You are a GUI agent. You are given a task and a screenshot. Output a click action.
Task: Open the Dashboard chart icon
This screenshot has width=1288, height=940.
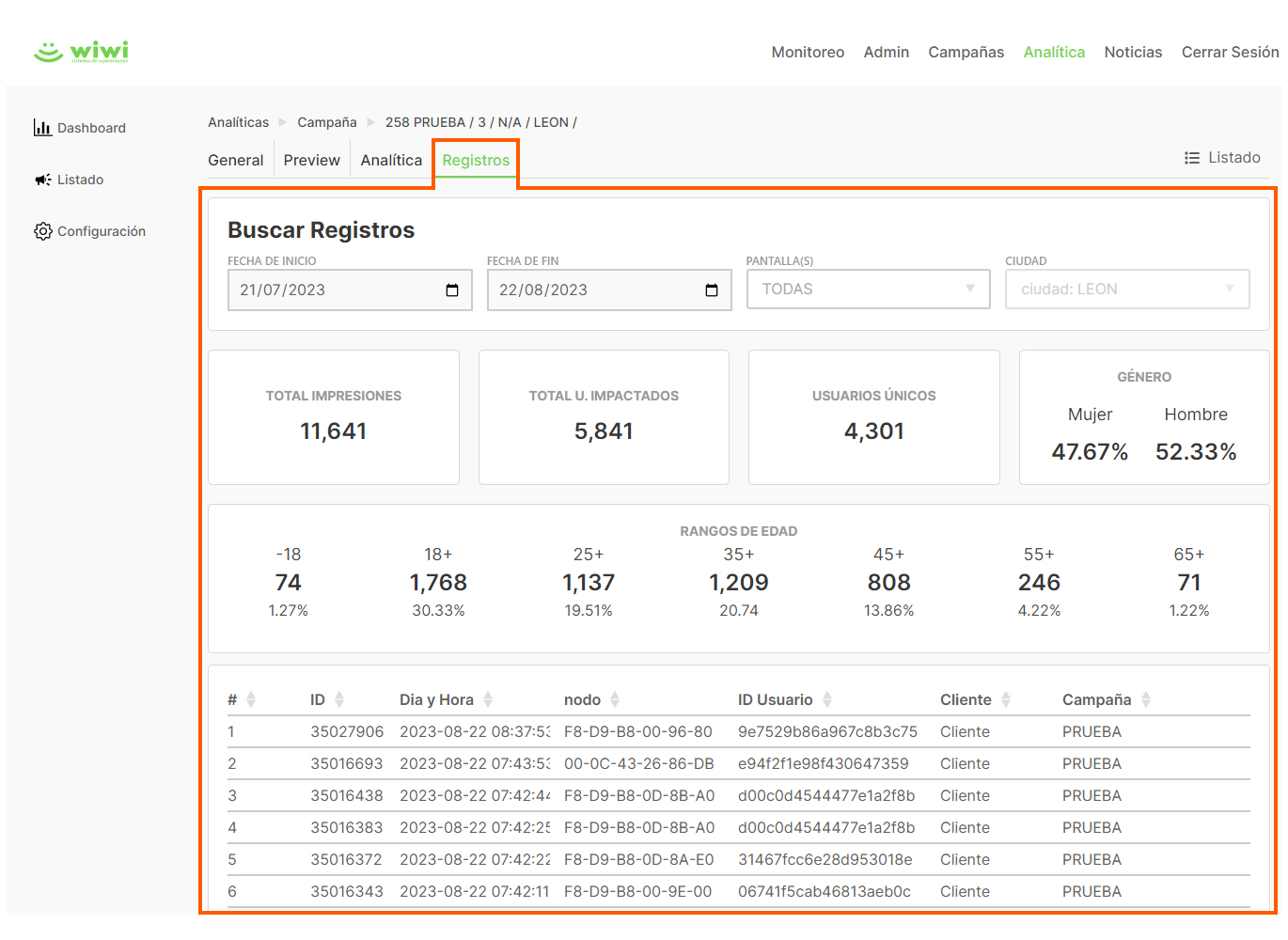point(42,128)
